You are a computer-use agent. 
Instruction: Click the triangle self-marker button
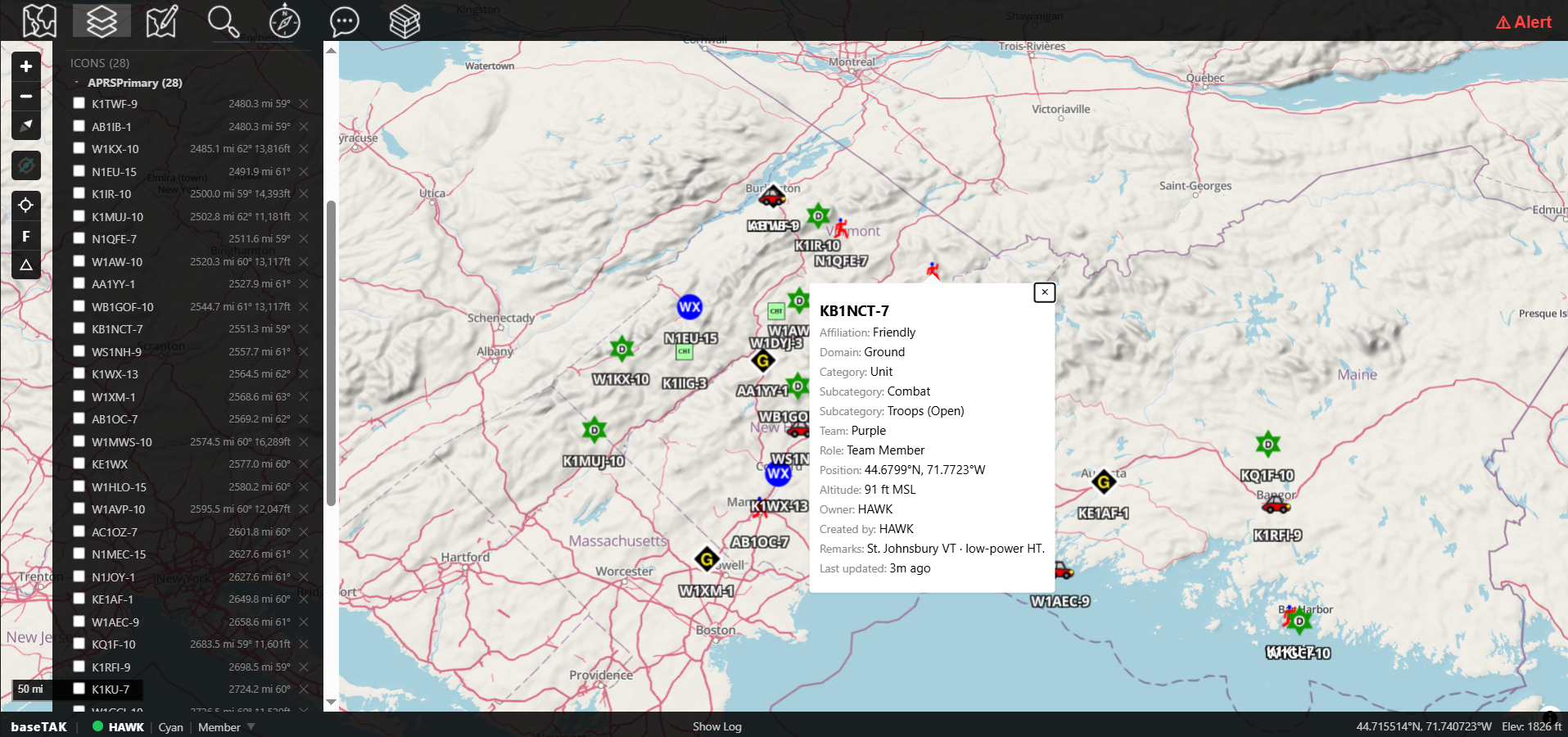click(x=26, y=265)
